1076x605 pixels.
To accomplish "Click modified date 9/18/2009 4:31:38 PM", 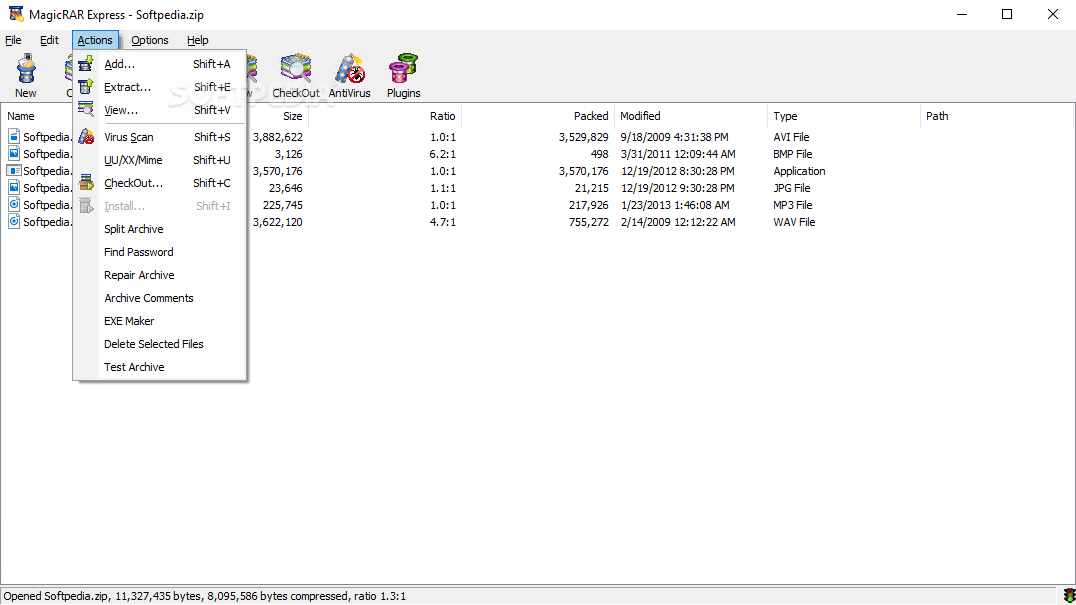I will click(x=675, y=137).
